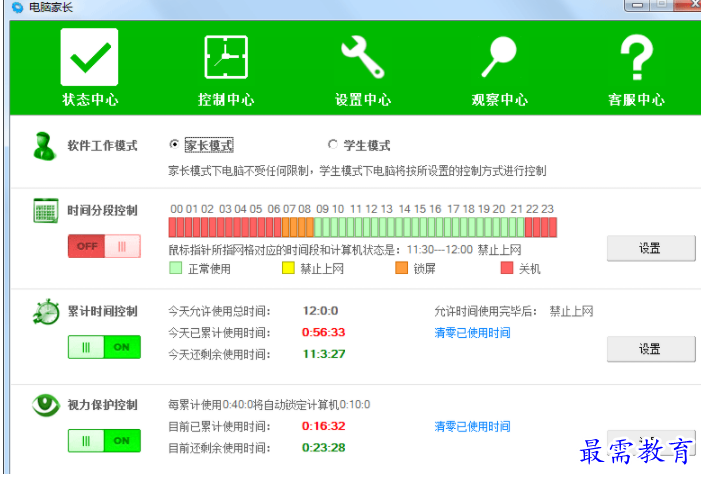Toggle the 累计时间控制 ON switch
The width and height of the screenshot is (701, 483).
coord(104,347)
